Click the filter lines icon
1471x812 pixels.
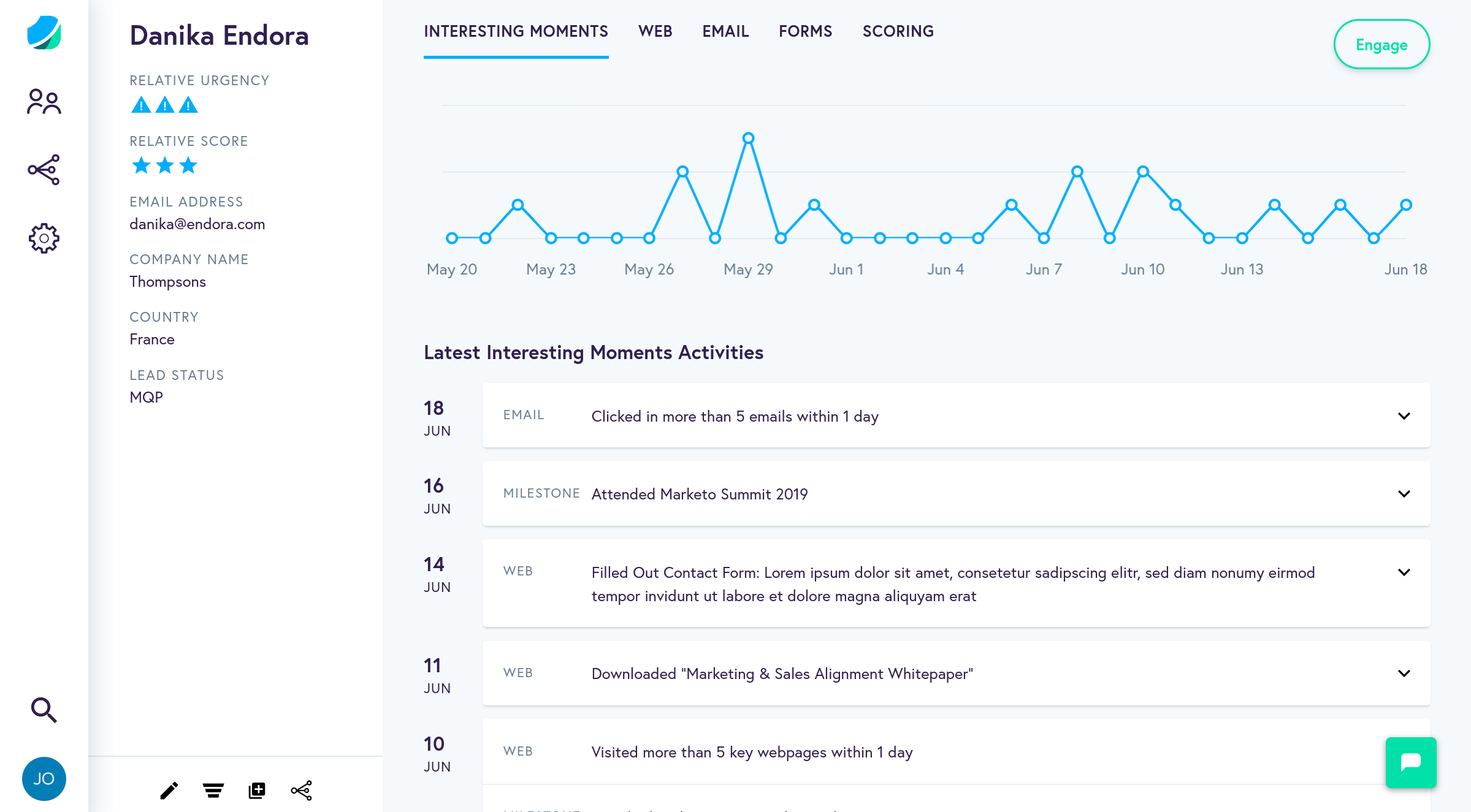coord(213,791)
